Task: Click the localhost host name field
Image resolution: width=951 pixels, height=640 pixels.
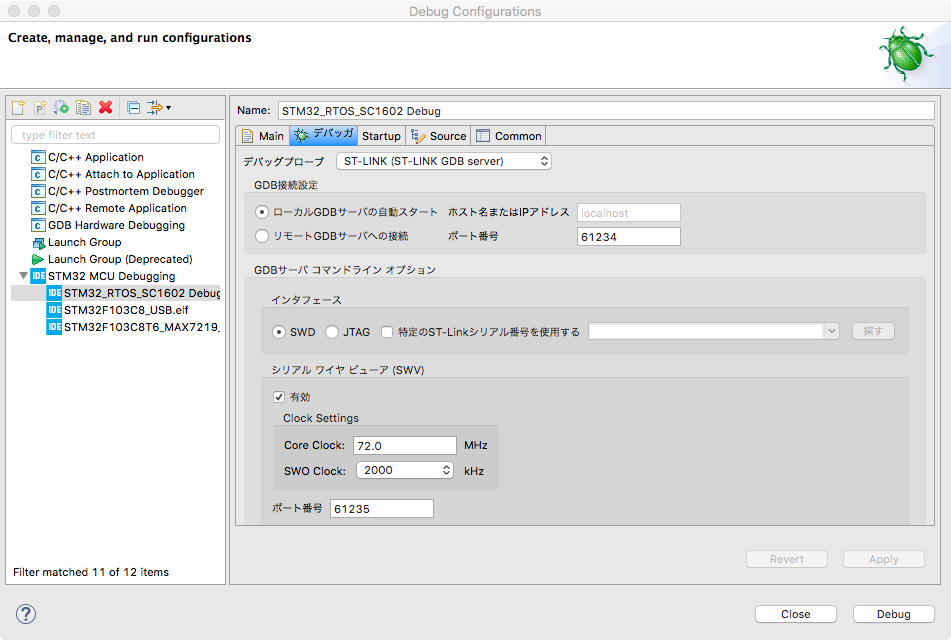Action: (628, 213)
